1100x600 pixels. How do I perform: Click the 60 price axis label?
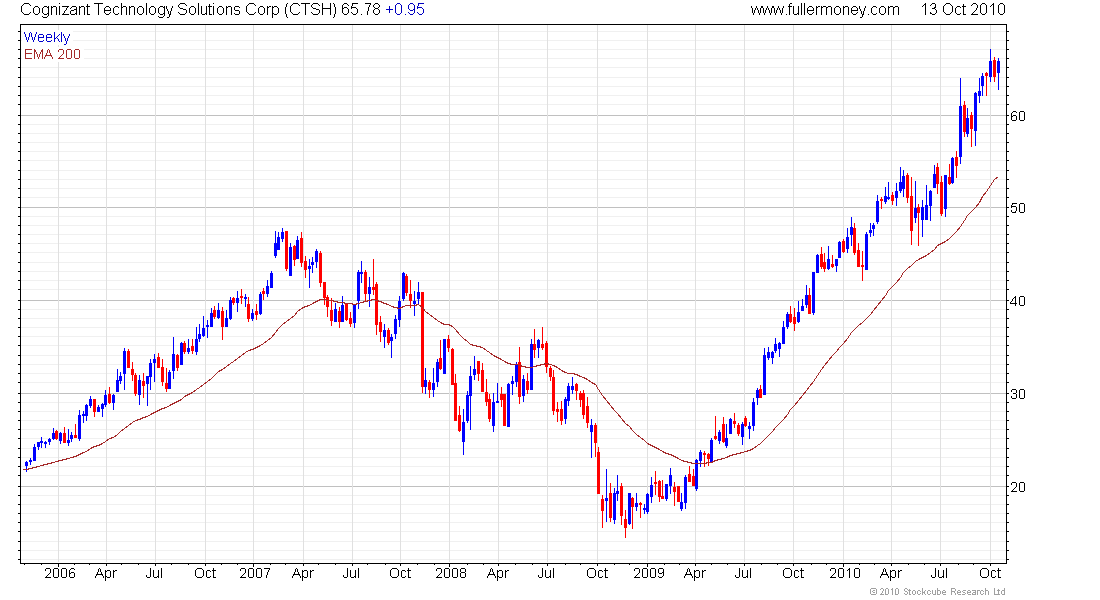(1017, 116)
